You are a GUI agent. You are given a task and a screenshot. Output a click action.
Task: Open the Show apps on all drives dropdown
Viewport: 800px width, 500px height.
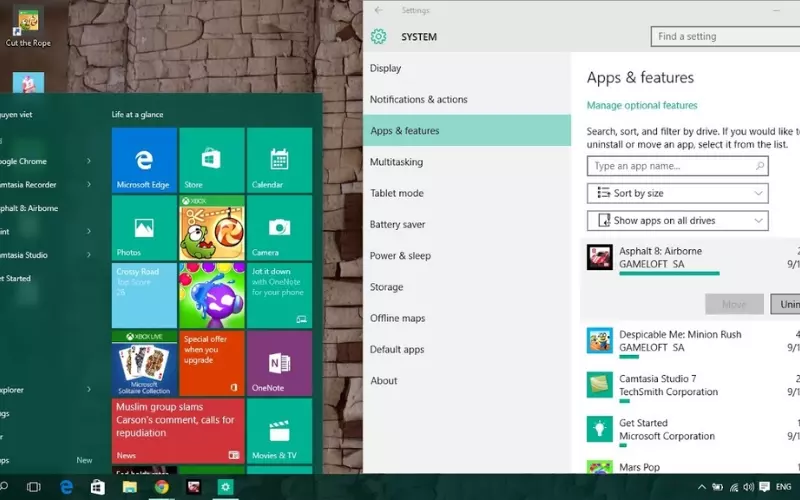tap(678, 221)
